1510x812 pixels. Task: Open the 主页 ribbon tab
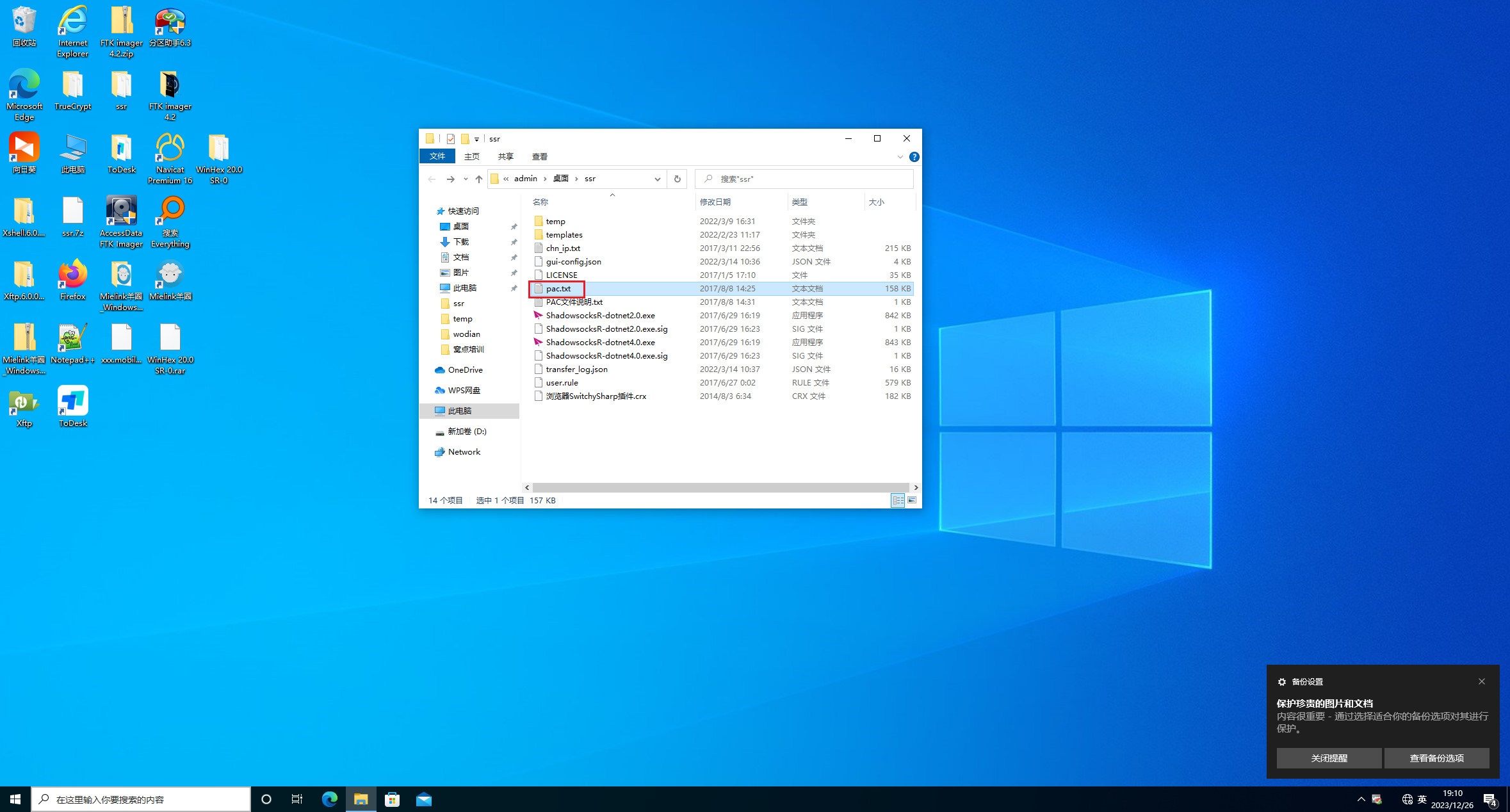(x=472, y=156)
